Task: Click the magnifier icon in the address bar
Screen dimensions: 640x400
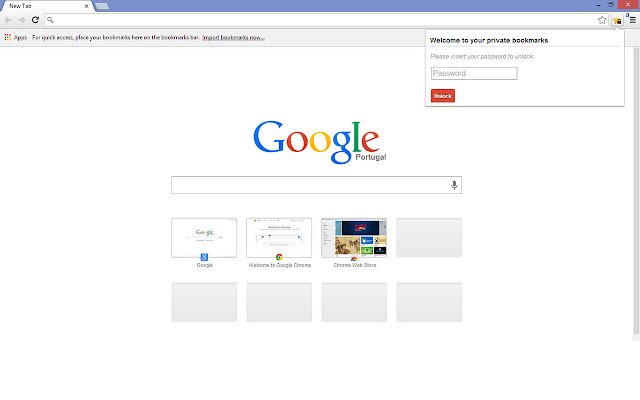Action: 50,20
